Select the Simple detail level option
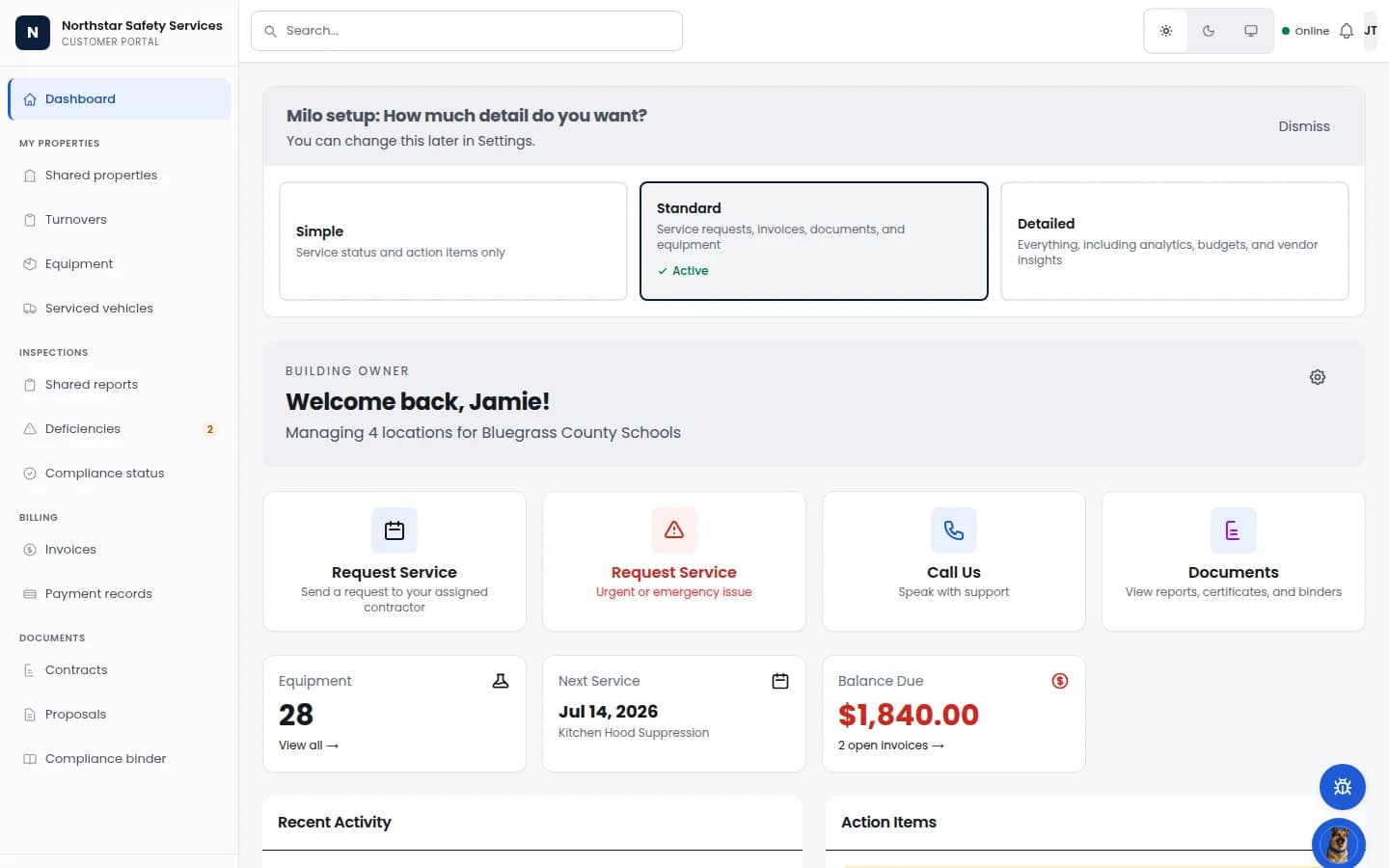The image size is (1389, 868). 453,241
